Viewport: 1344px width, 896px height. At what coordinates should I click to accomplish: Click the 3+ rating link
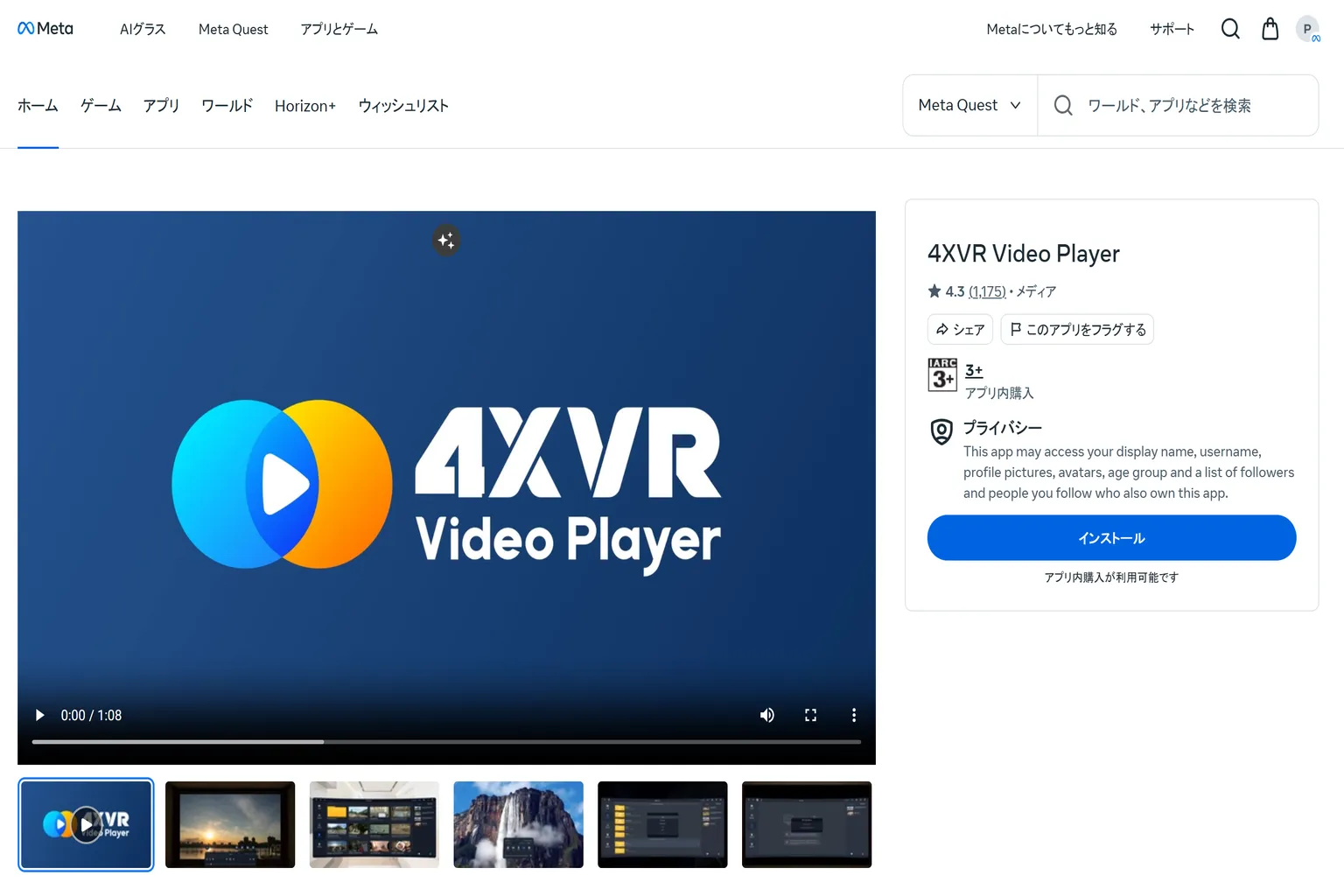974,370
